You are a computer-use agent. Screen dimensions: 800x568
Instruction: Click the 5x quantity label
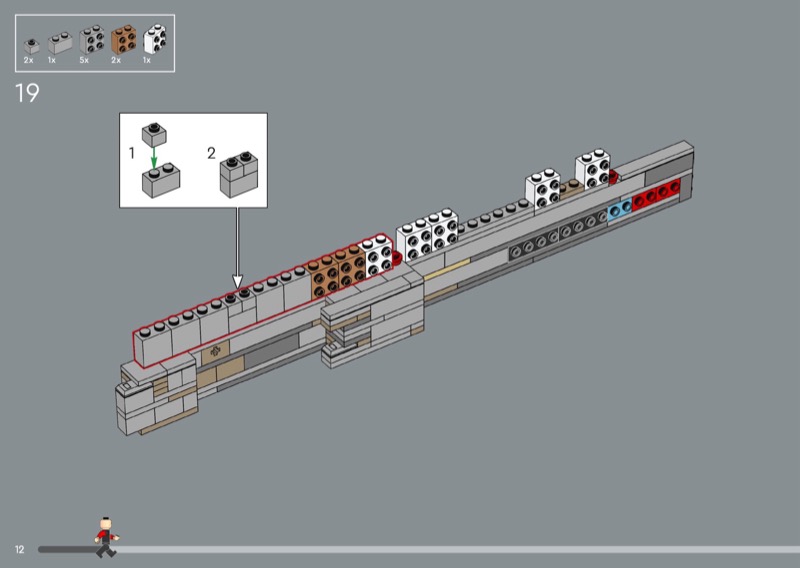pyautogui.click(x=84, y=62)
